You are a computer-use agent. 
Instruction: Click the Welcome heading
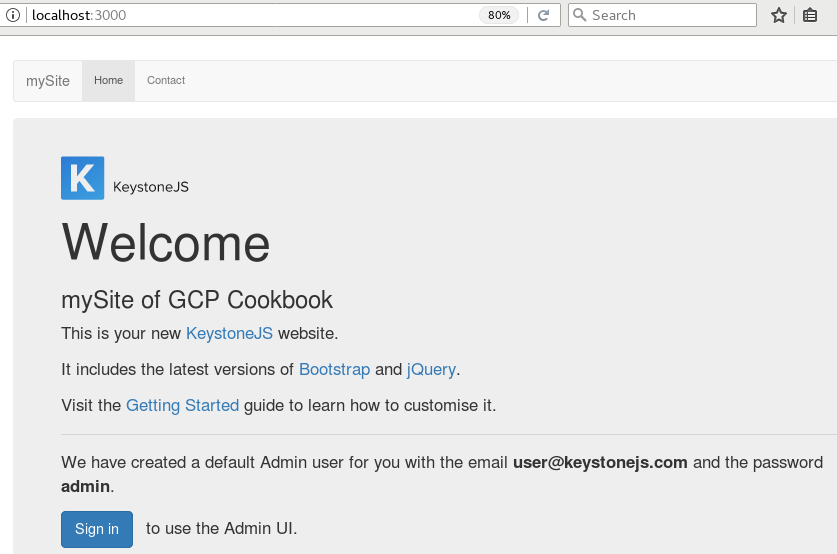(x=166, y=243)
